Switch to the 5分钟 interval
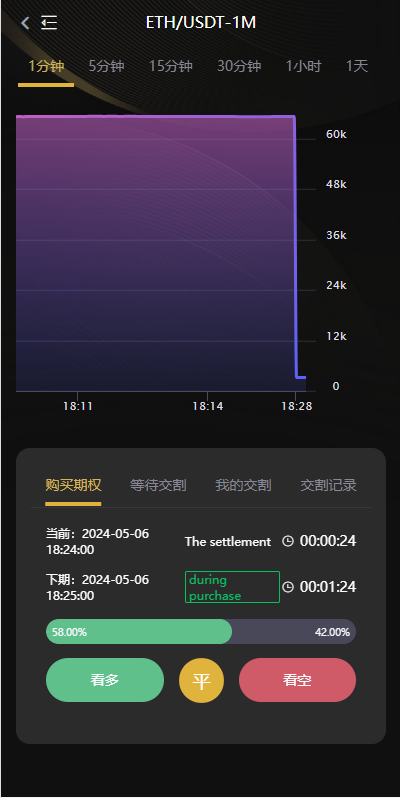 click(106, 66)
